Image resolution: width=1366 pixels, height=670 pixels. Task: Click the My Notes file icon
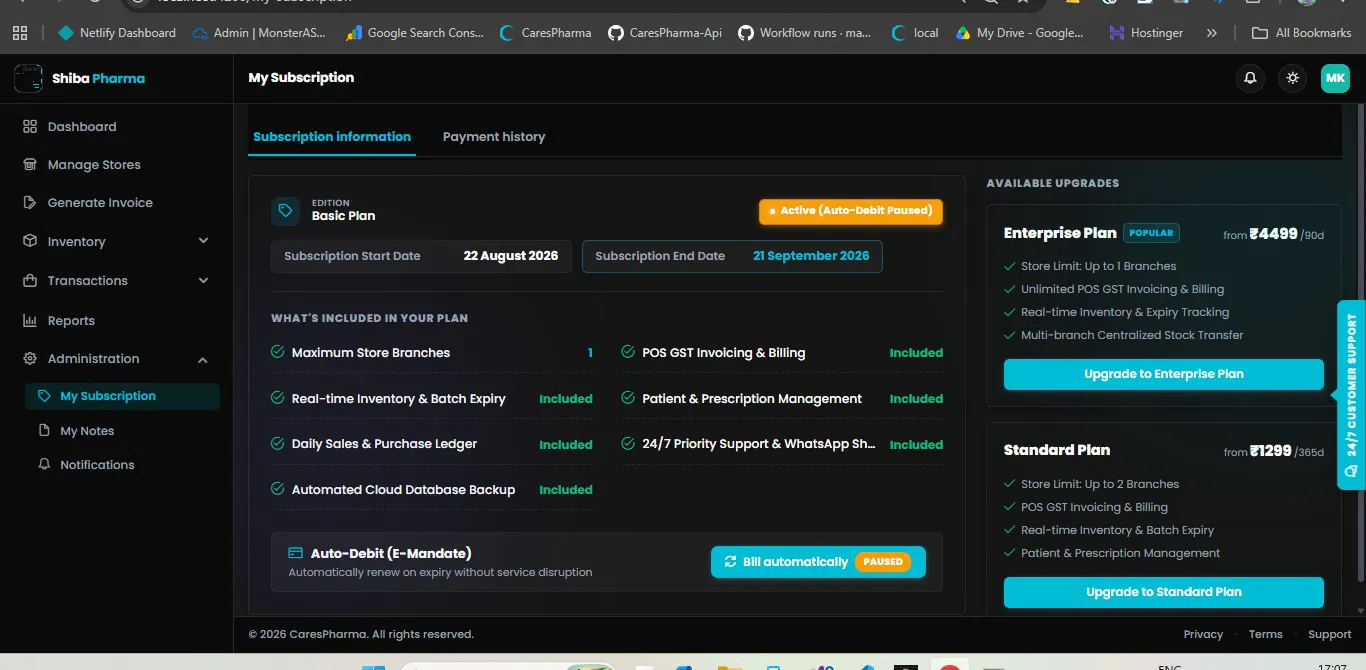(x=43, y=431)
